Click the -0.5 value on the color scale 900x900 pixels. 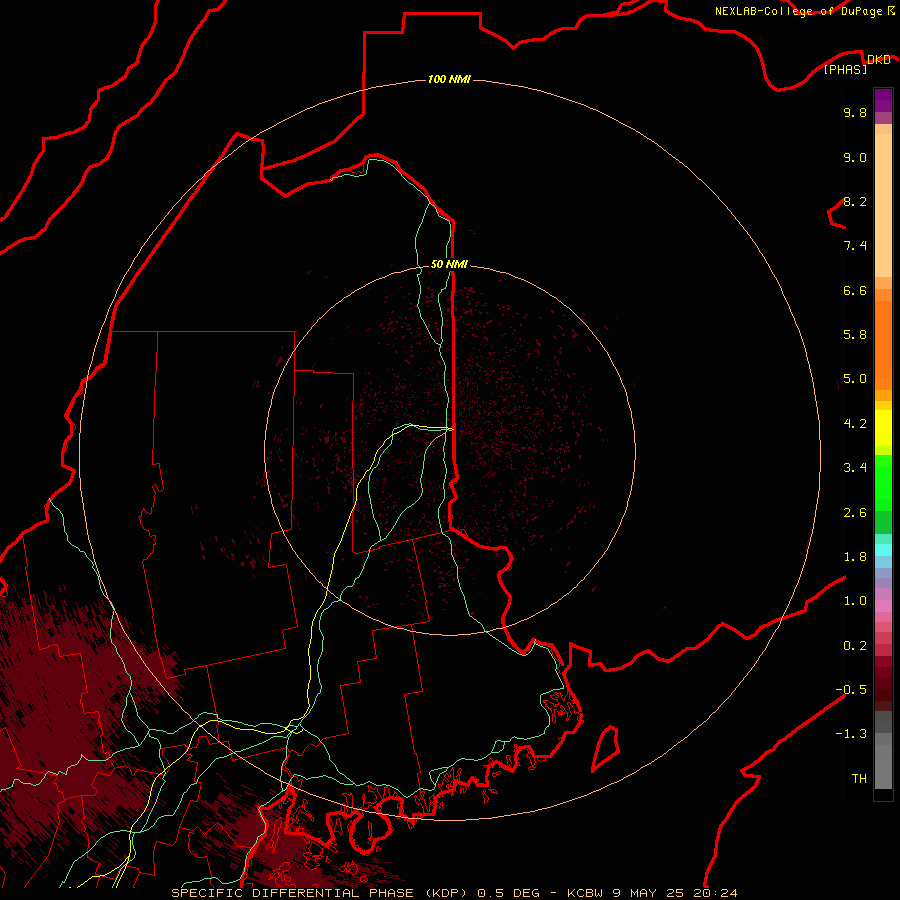[851, 690]
